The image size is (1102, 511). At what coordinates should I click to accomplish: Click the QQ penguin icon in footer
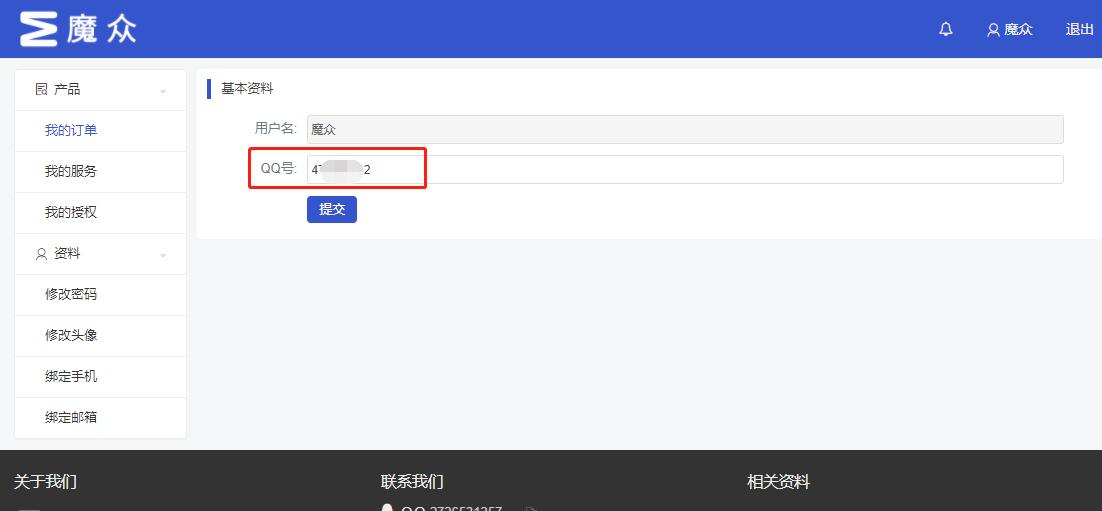coord(387,509)
